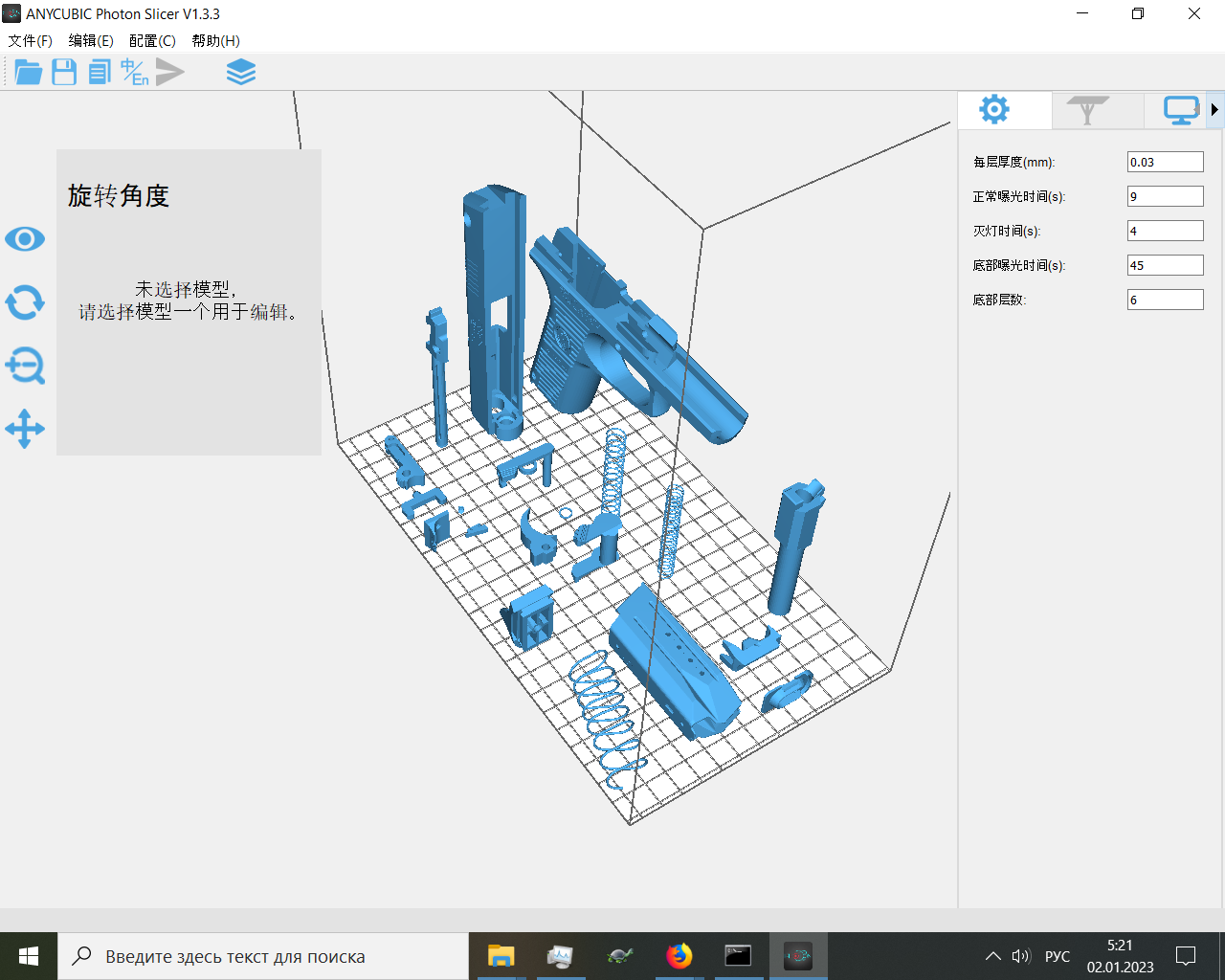Click the taskbar search box
Image resolution: width=1225 pixels, height=980 pixels.
263,956
